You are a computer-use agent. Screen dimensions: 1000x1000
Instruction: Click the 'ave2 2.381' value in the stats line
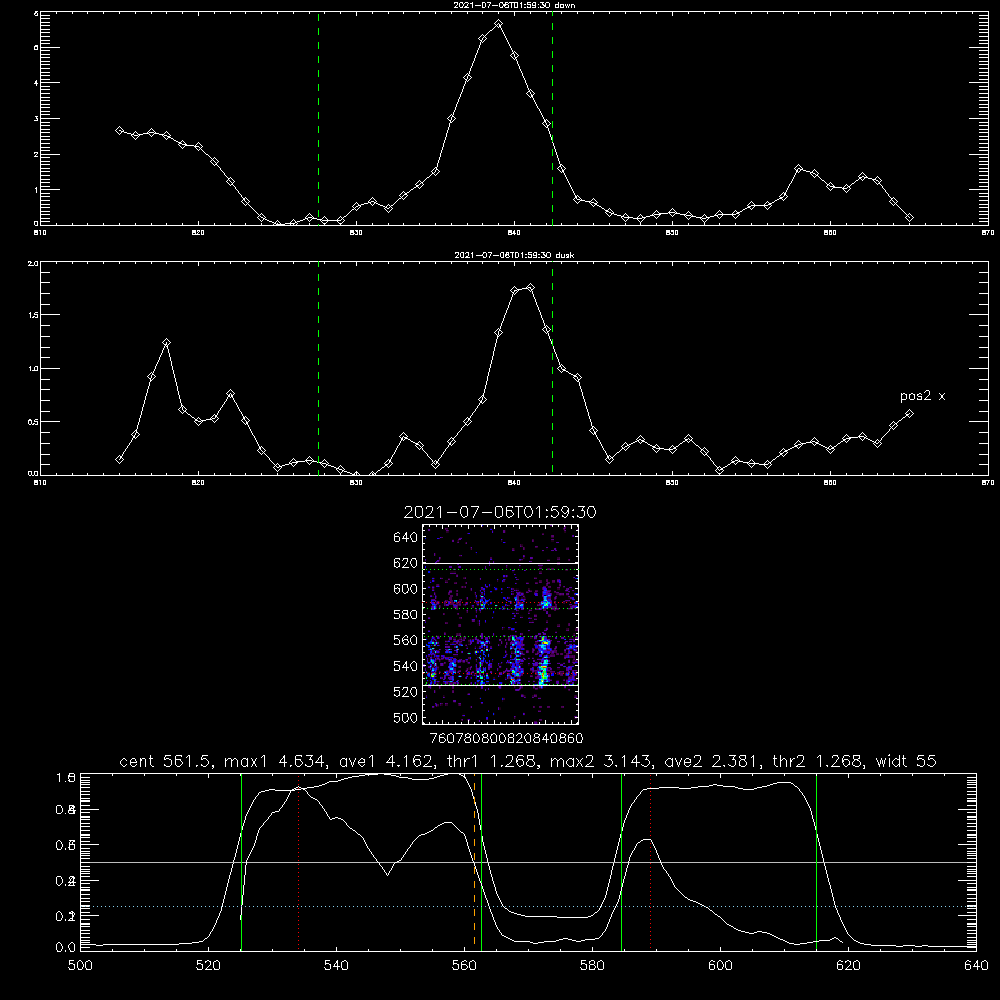click(x=712, y=761)
